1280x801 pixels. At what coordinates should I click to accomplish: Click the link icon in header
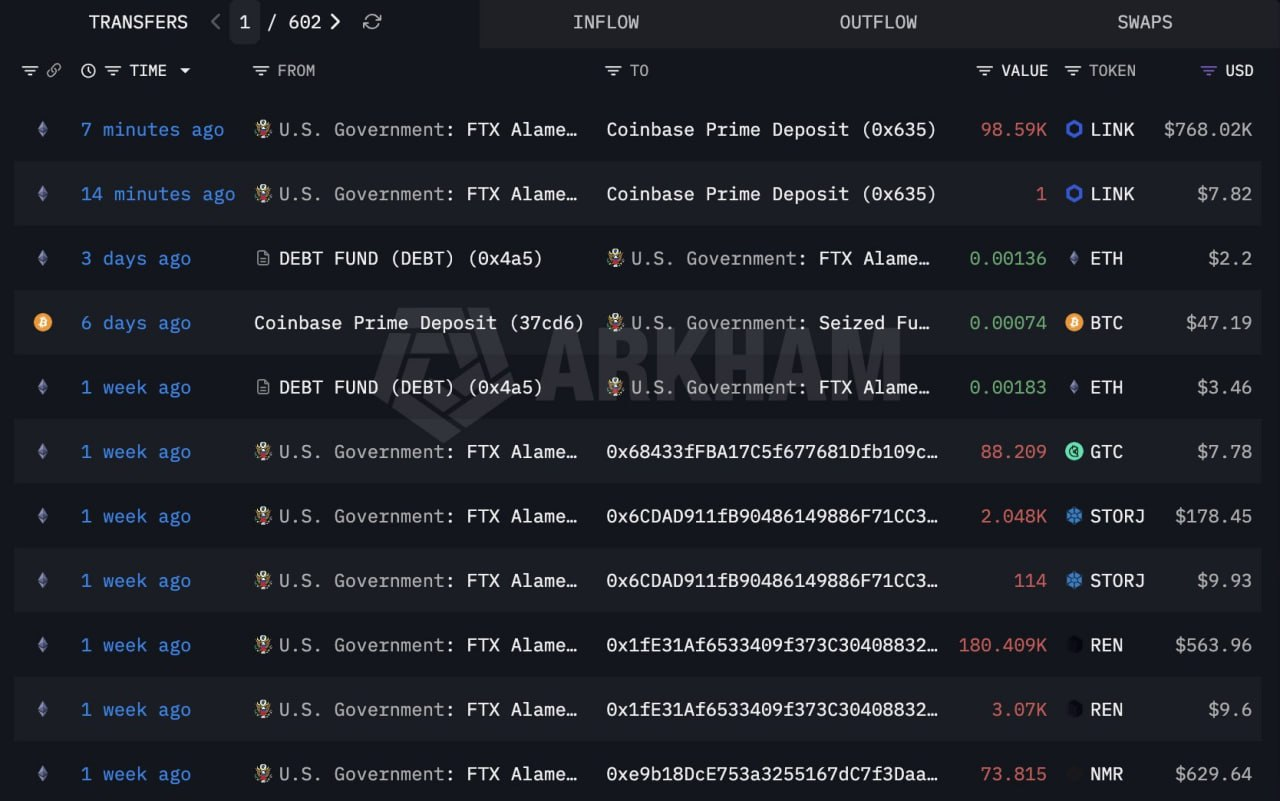pos(54,71)
